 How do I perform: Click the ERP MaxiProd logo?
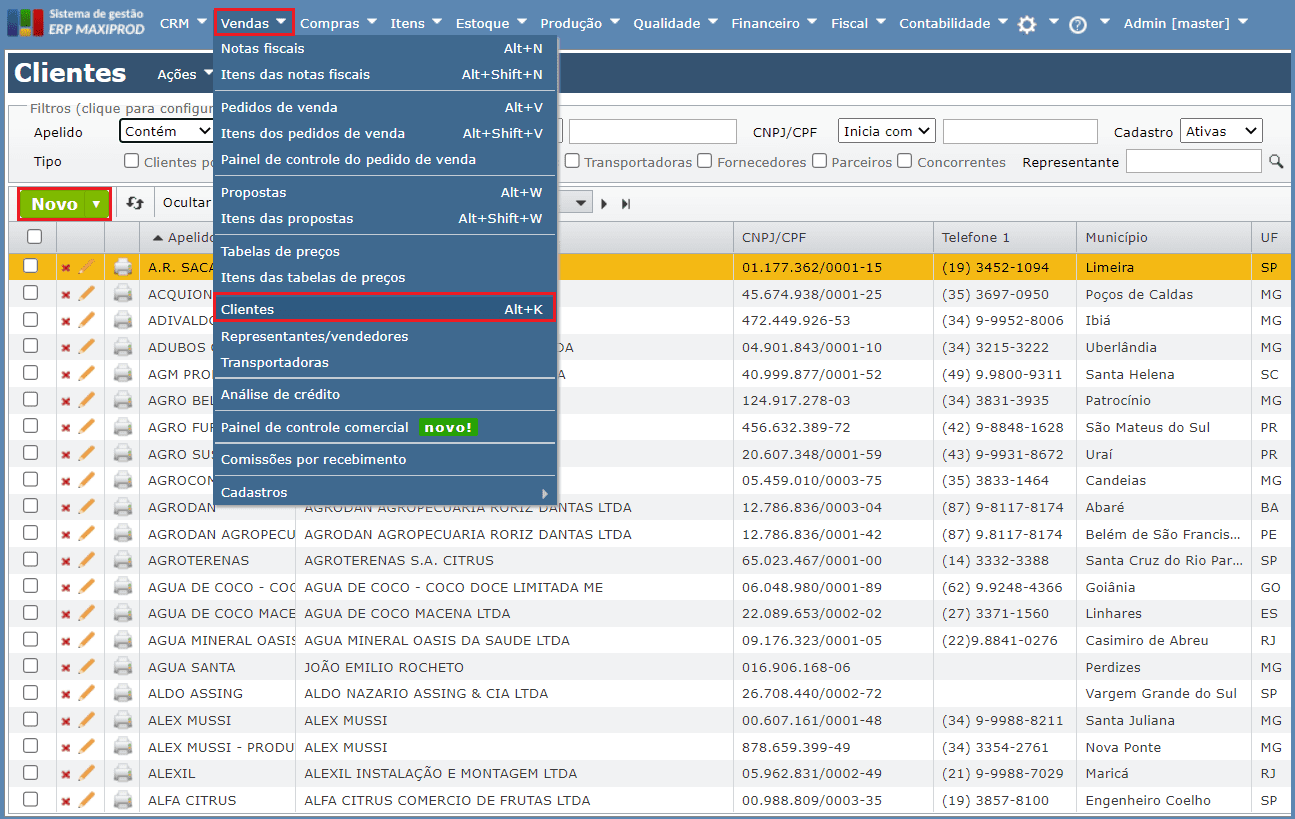pos(75,22)
